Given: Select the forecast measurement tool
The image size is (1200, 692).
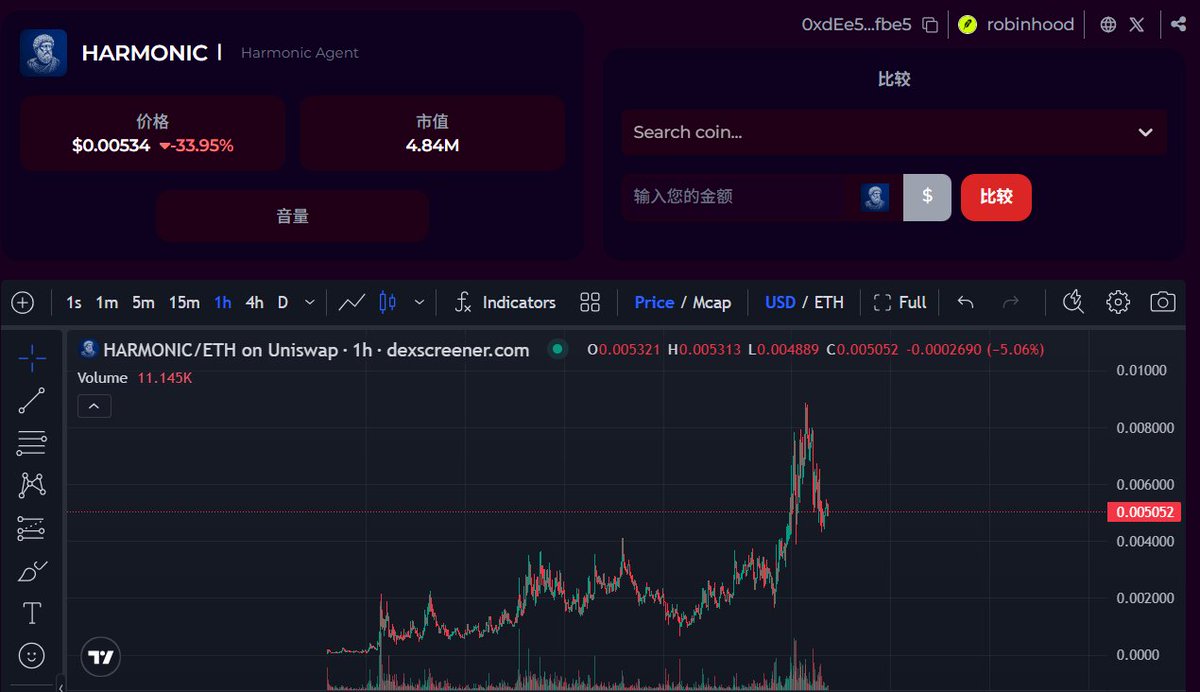Looking at the screenshot, I should [x=32, y=529].
